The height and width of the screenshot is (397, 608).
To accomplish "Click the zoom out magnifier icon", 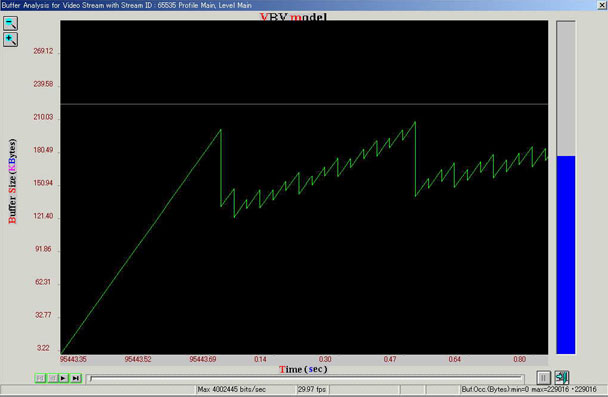I will pyautogui.click(x=10, y=23).
